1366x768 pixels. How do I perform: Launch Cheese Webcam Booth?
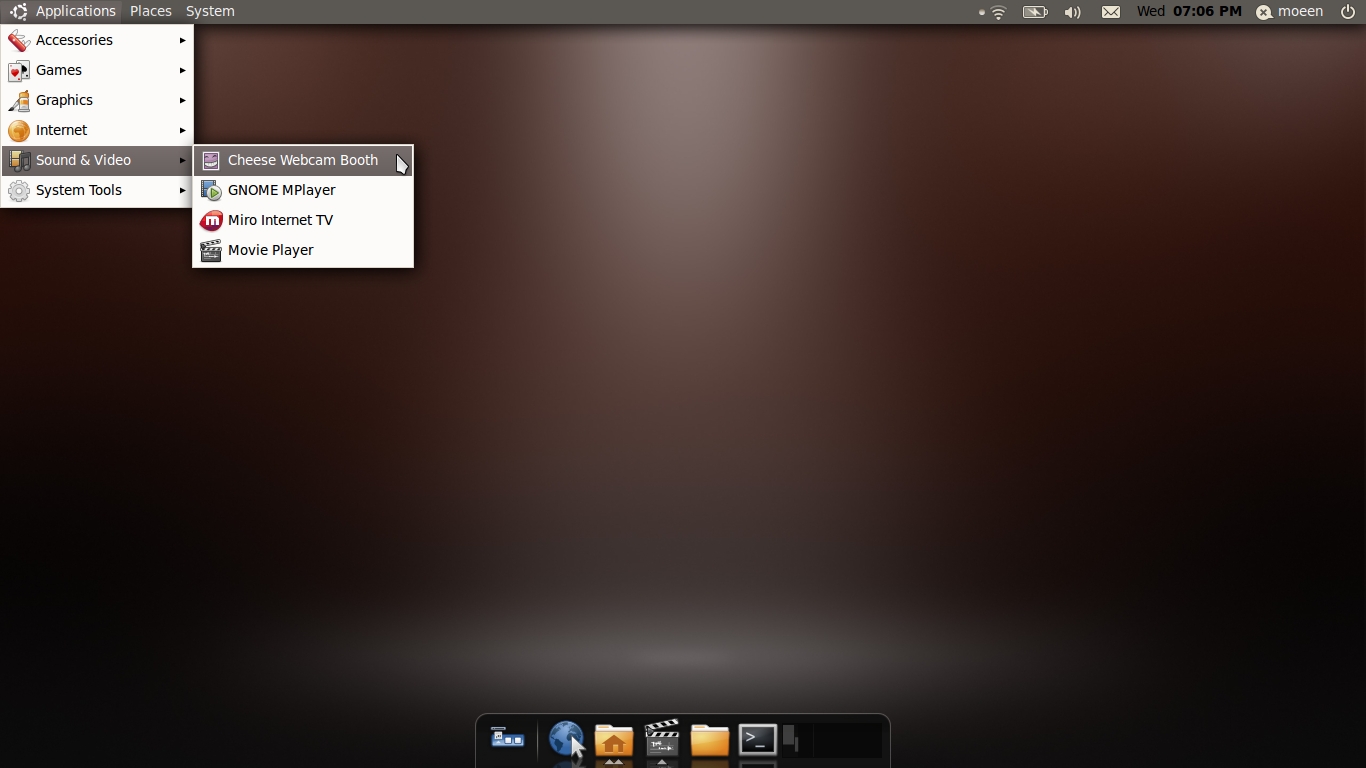[303, 160]
